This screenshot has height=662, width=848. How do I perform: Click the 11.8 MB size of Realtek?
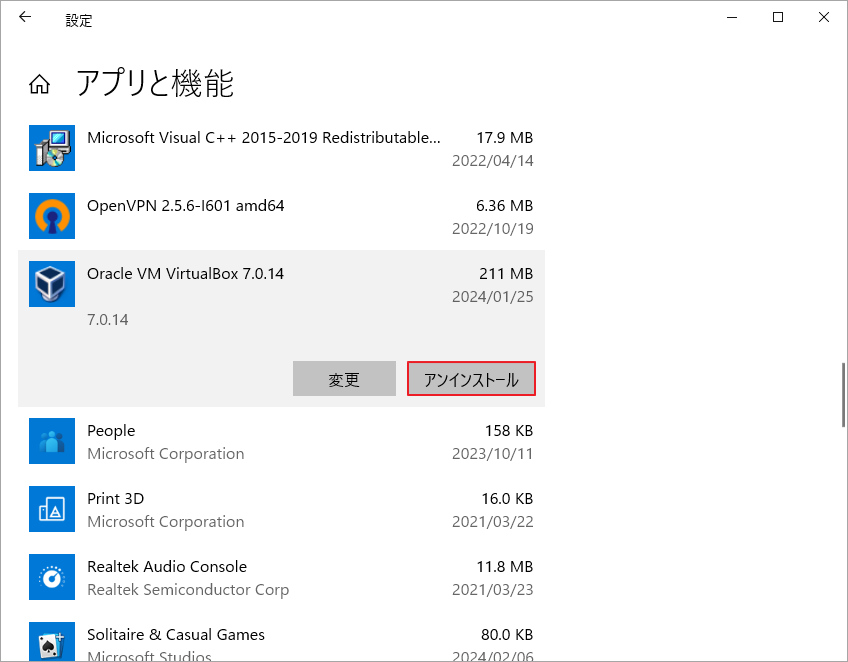pos(505,567)
